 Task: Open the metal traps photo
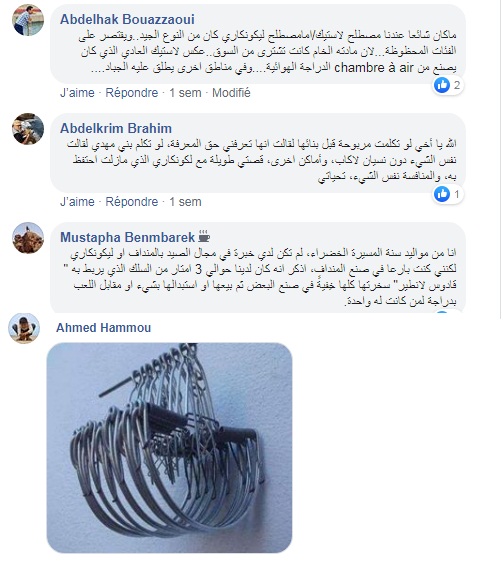(x=169, y=448)
